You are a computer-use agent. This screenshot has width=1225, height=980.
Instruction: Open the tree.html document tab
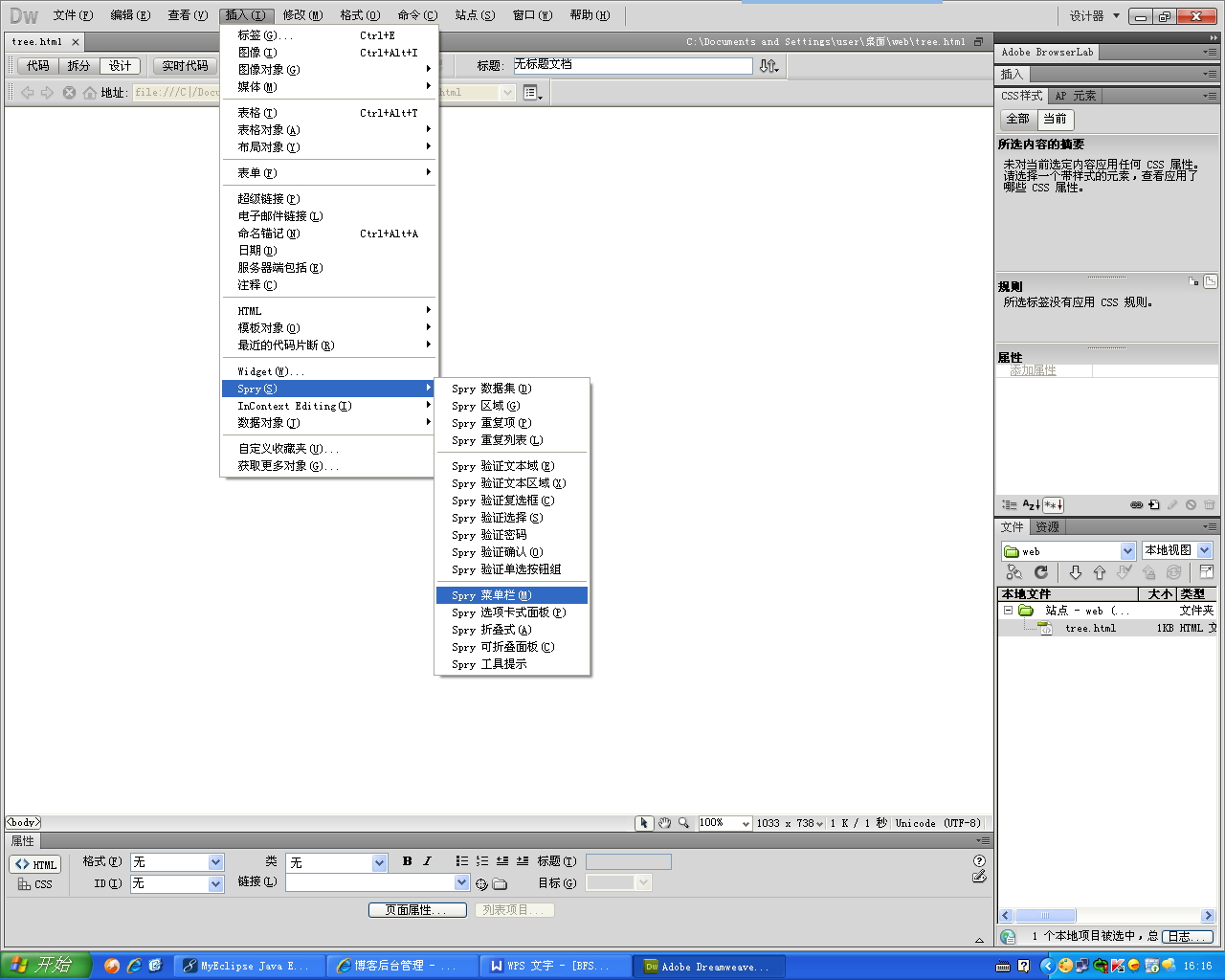[x=37, y=42]
